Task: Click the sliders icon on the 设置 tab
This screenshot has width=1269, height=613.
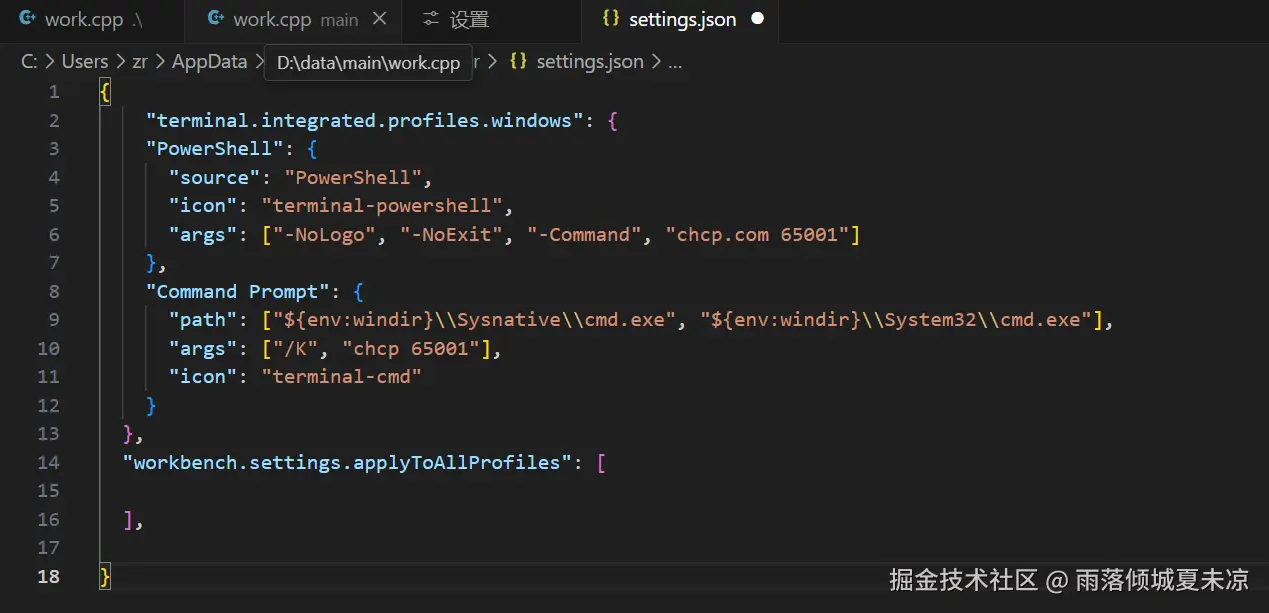Action: pos(431,19)
